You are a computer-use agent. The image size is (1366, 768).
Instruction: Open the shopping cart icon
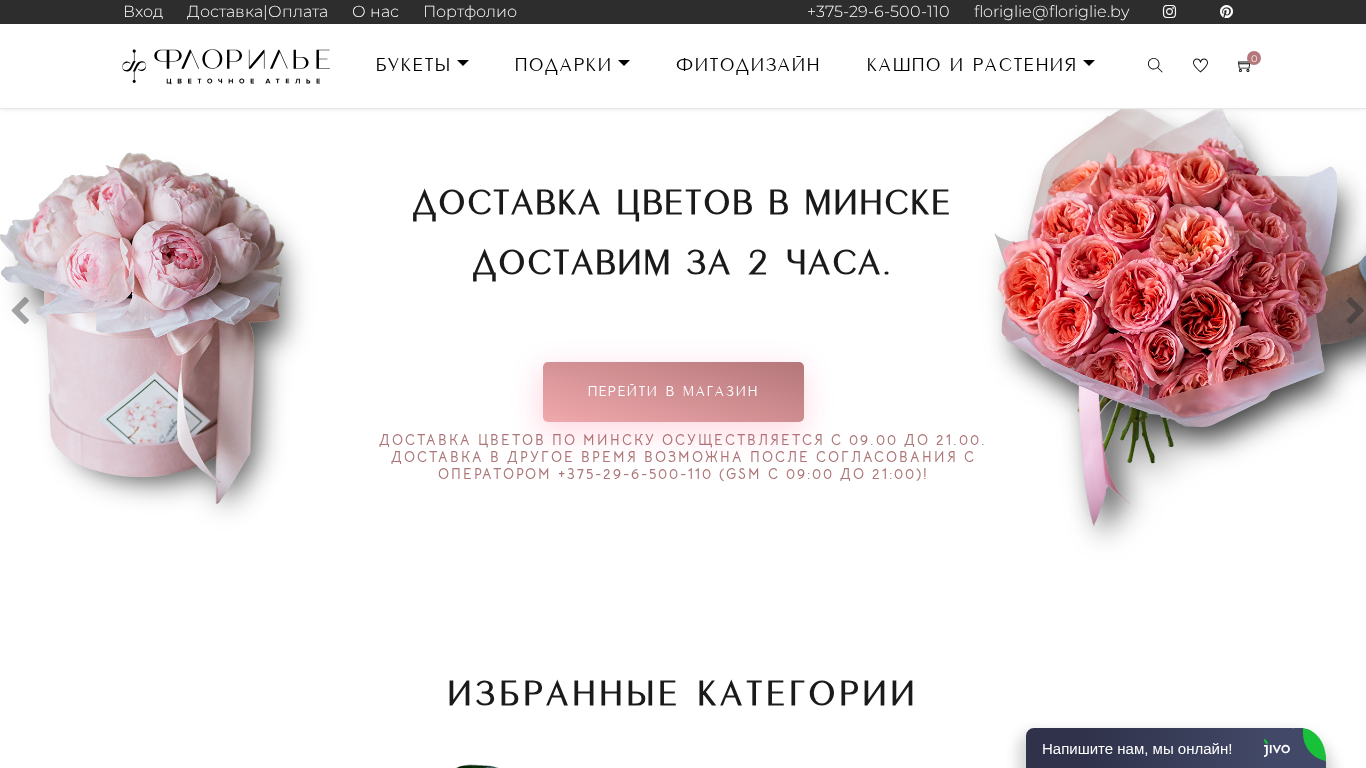[x=1245, y=66]
